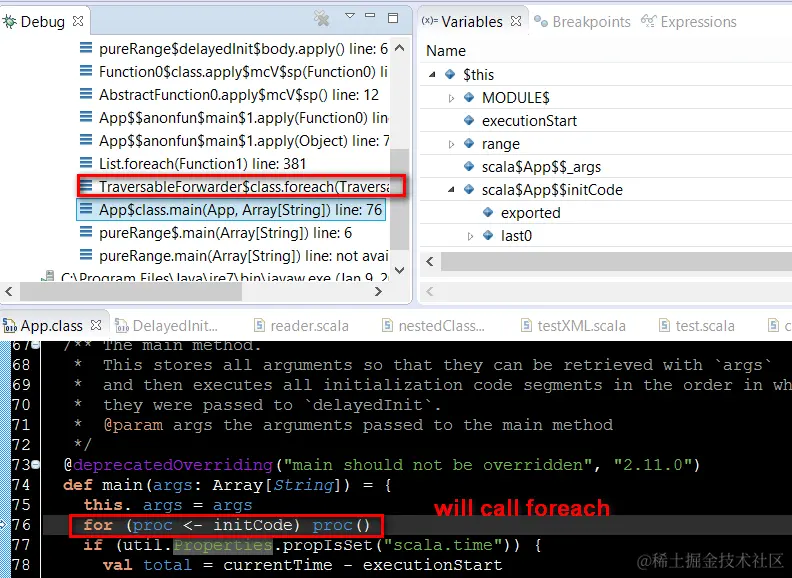The width and height of the screenshot is (792, 578).
Task: Select the scala$App$$initCode variable
Action: pyautogui.click(x=606, y=190)
